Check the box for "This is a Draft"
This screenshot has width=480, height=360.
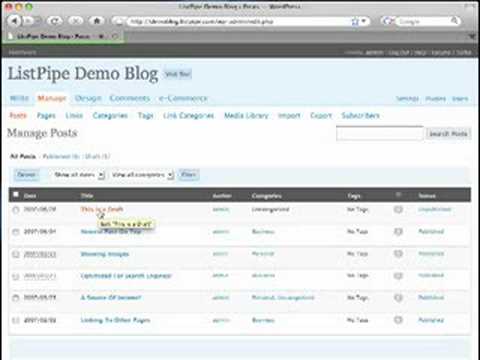(x=16, y=210)
